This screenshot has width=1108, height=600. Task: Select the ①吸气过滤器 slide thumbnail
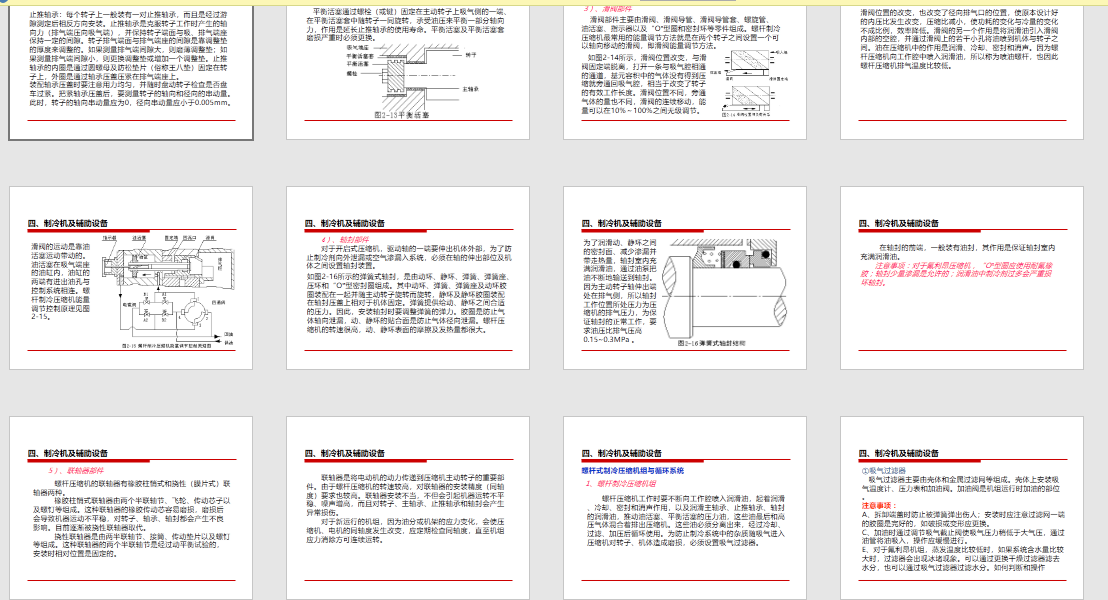962,508
